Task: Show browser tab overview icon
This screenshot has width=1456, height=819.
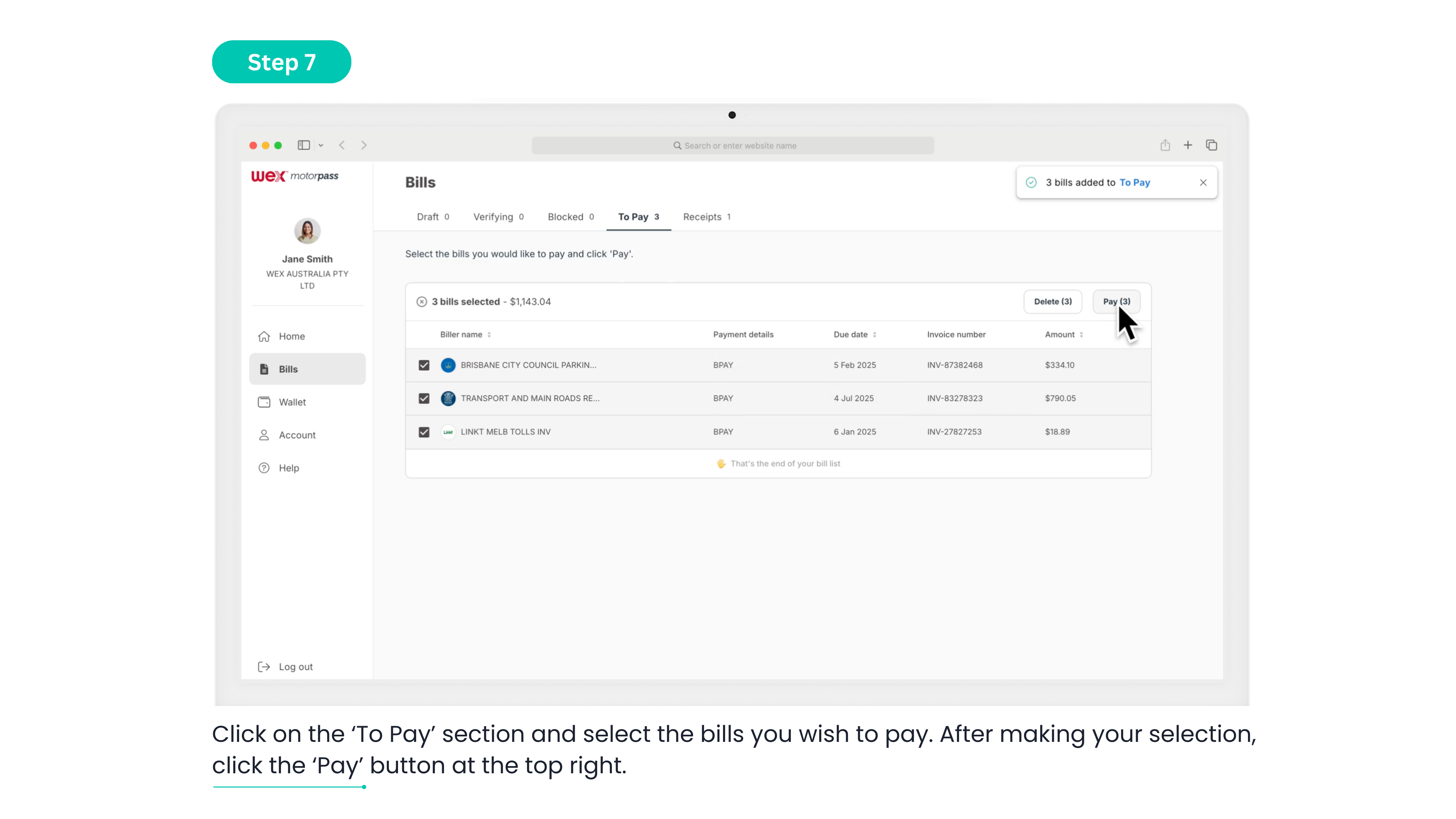Action: point(1211,145)
